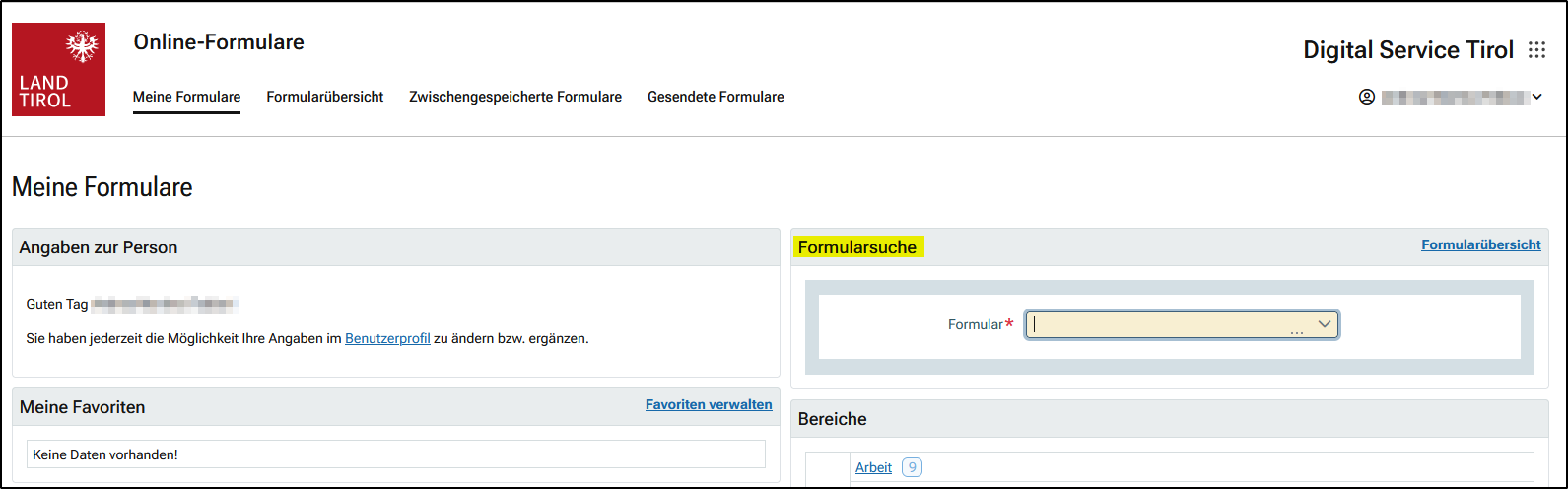
Task: Click the Keine Daten vorhanden box
Action: coord(395,454)
